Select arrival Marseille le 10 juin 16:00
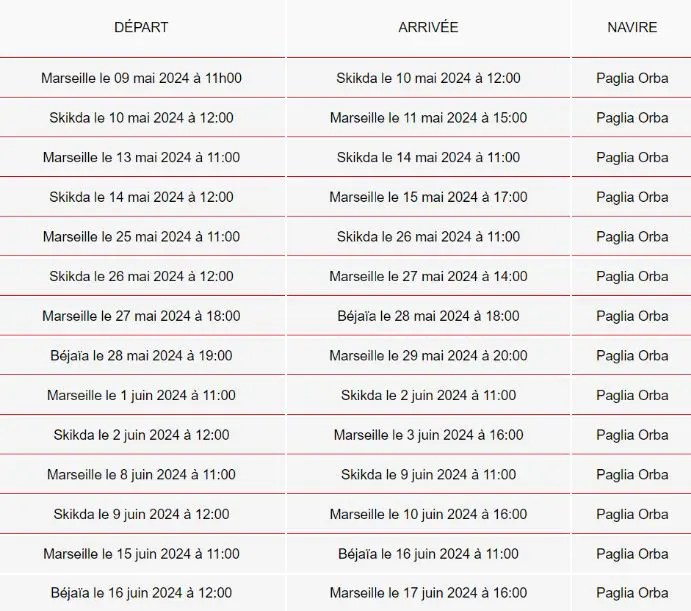The height and width of the screenshot is (611, 691). click(428, 514)
